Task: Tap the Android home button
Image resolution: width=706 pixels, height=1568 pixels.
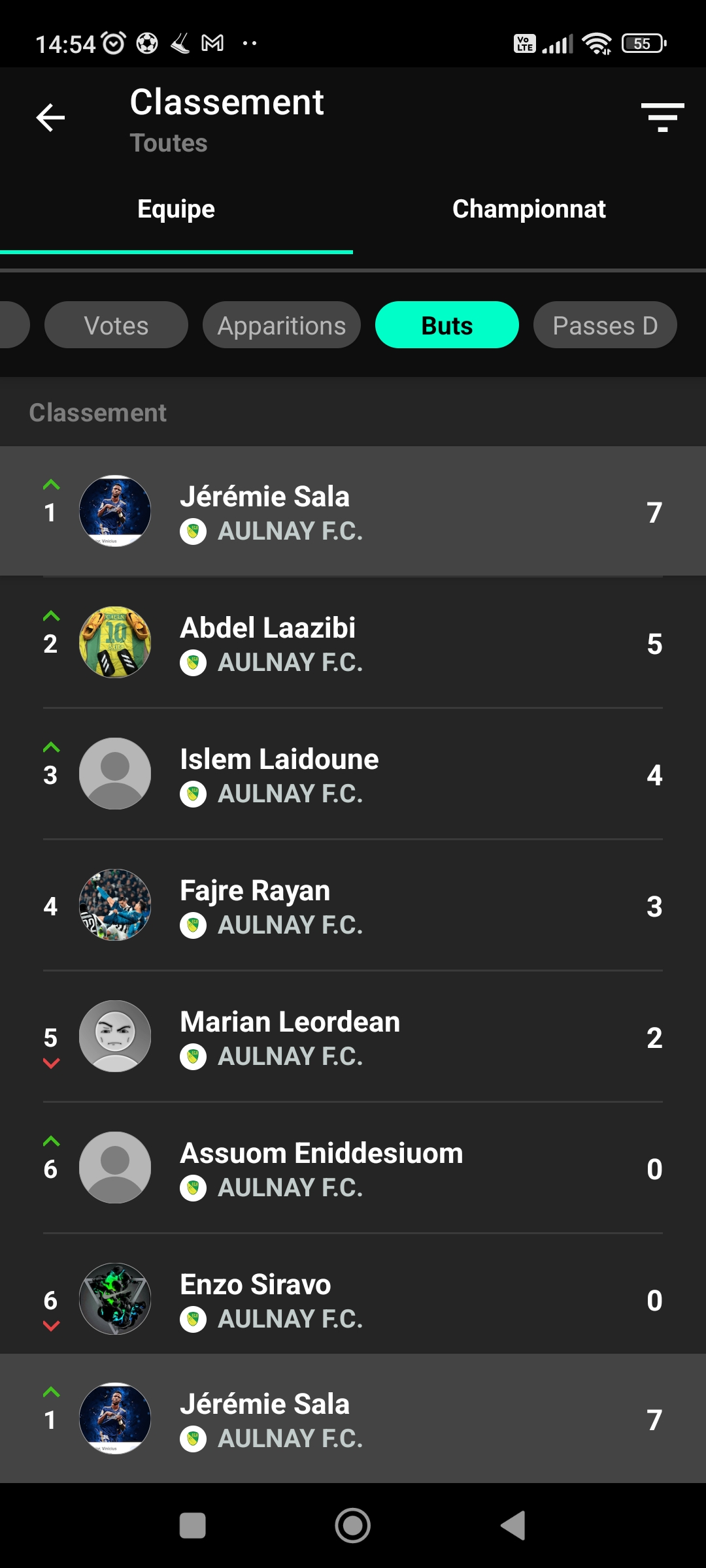Action: coord(353,1526)
